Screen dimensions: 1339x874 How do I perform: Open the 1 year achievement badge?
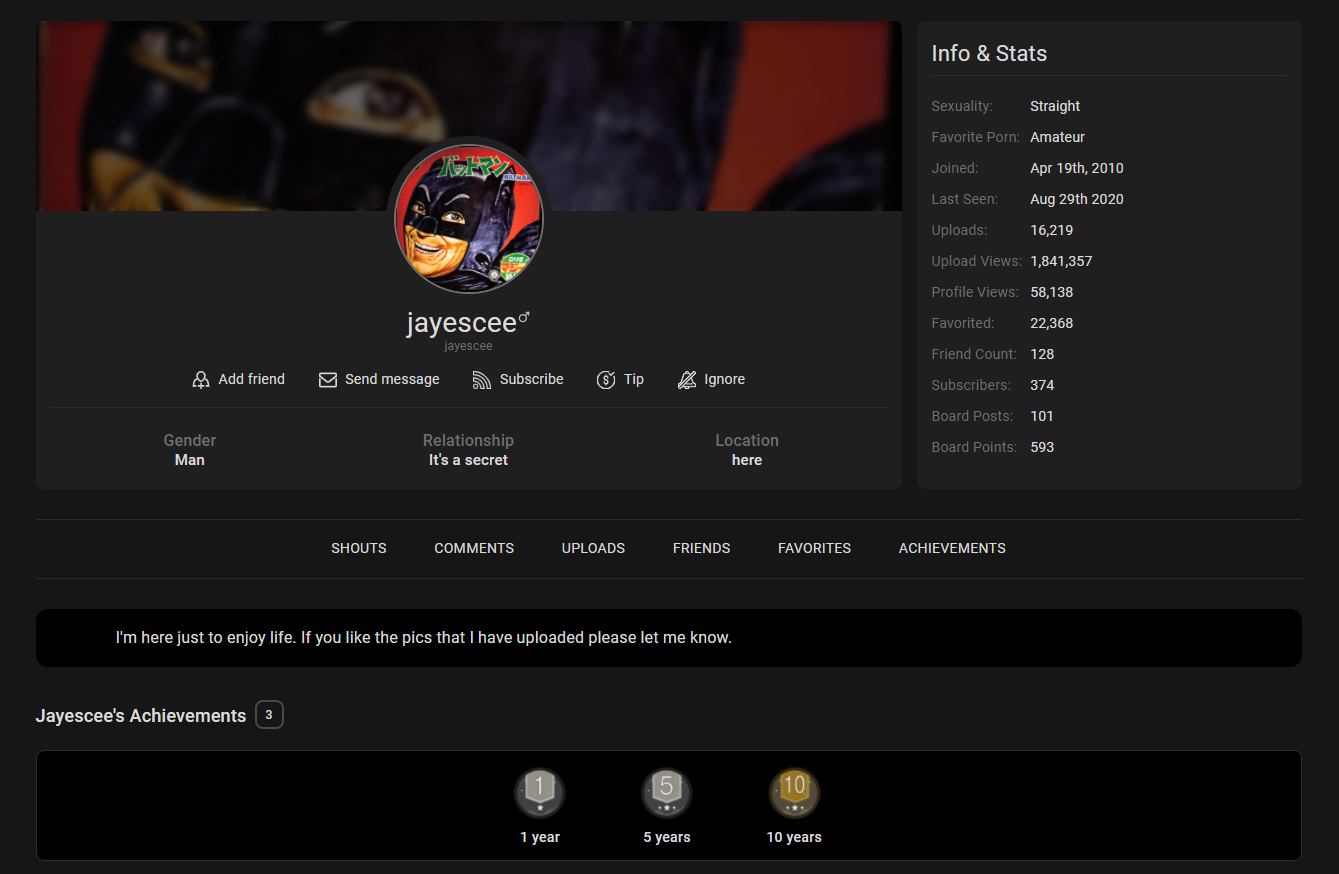click(540, 794)
